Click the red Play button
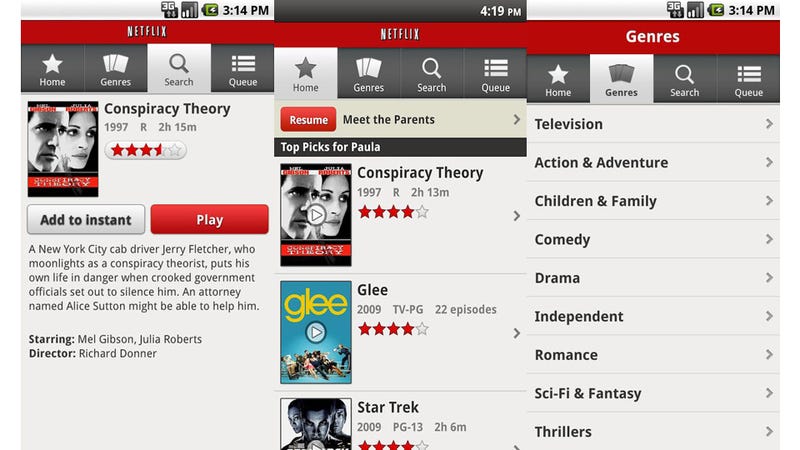Viewport: 800px width, 450px height. tap(209, 220)
